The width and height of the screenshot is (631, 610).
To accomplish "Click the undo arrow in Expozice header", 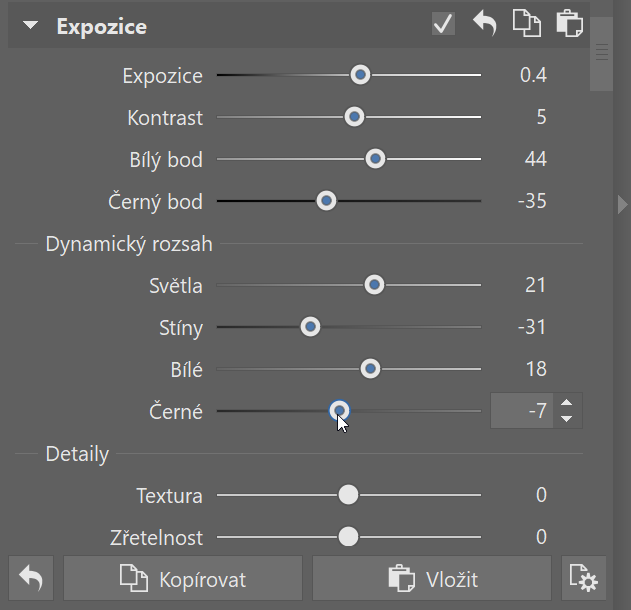I will coord(485,23).
